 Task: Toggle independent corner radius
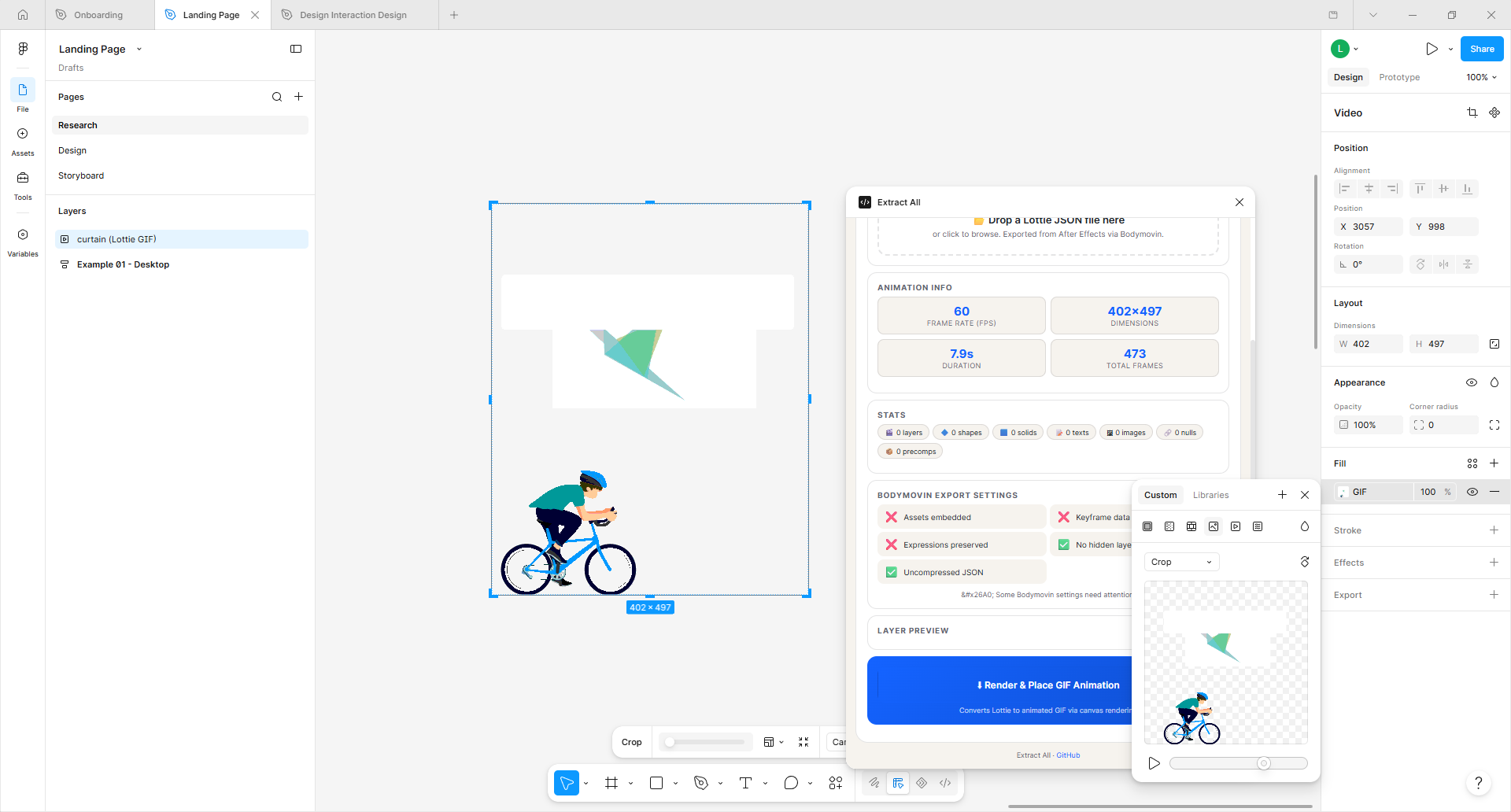pos(1494,425)
